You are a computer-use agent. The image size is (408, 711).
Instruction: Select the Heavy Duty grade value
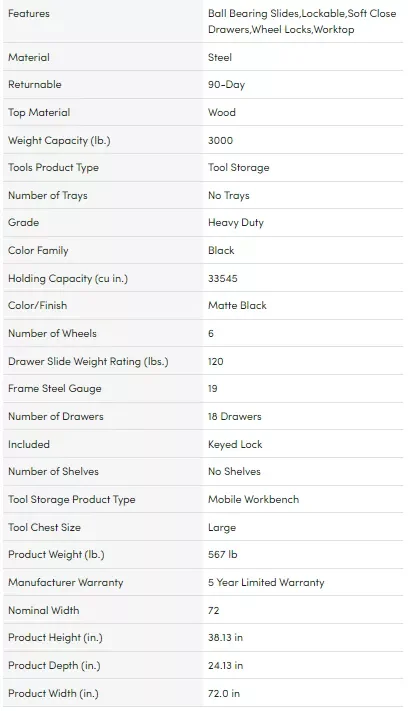pyautogui.click(x=236, y=223)
